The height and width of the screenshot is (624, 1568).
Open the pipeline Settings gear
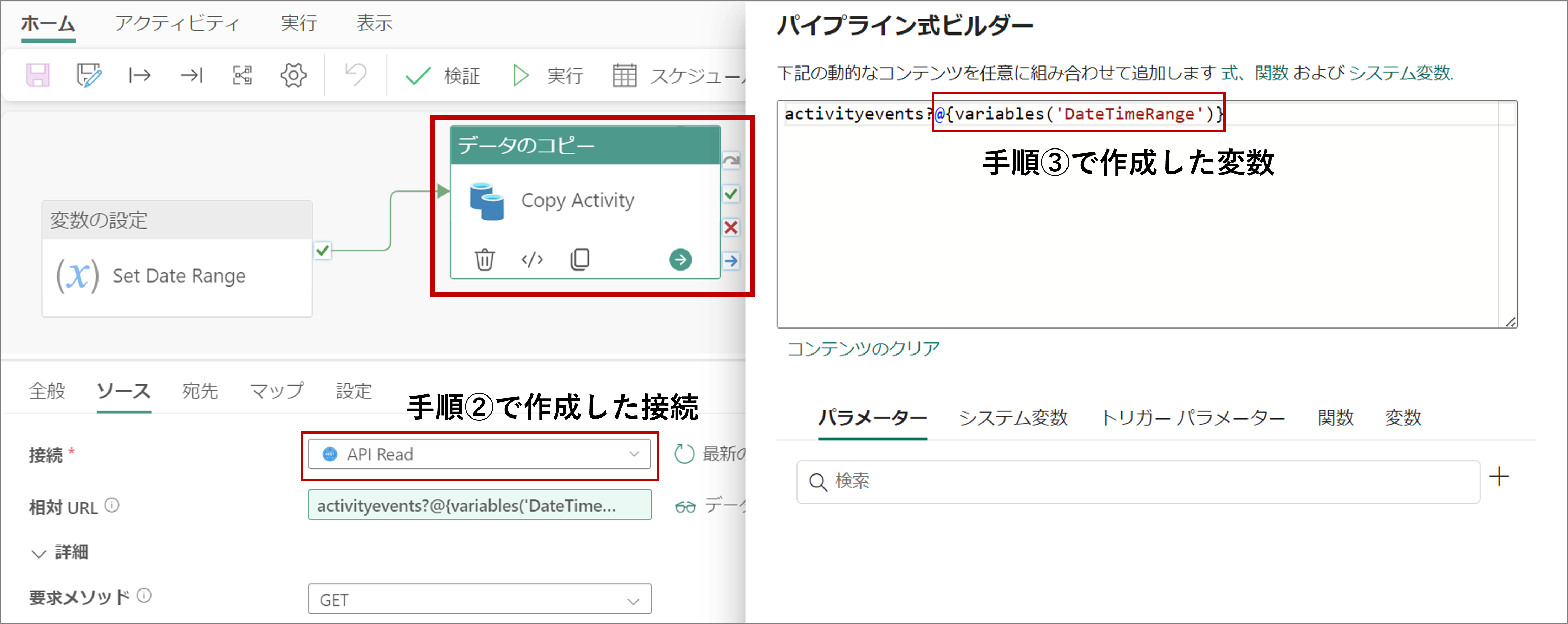293,74
